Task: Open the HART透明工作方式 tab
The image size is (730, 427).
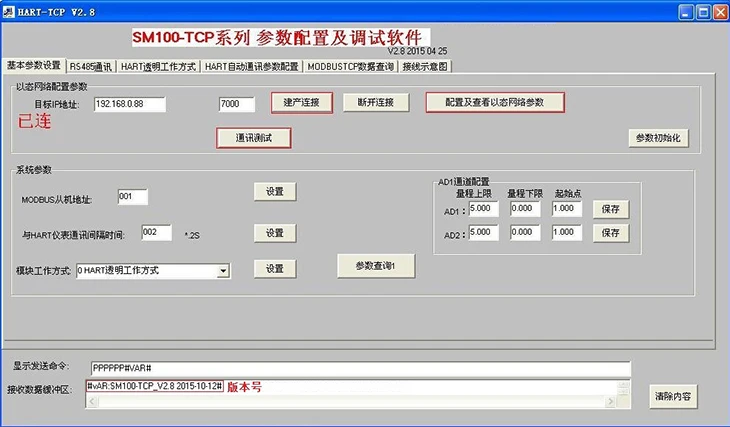Action: (x=158, y=67)
